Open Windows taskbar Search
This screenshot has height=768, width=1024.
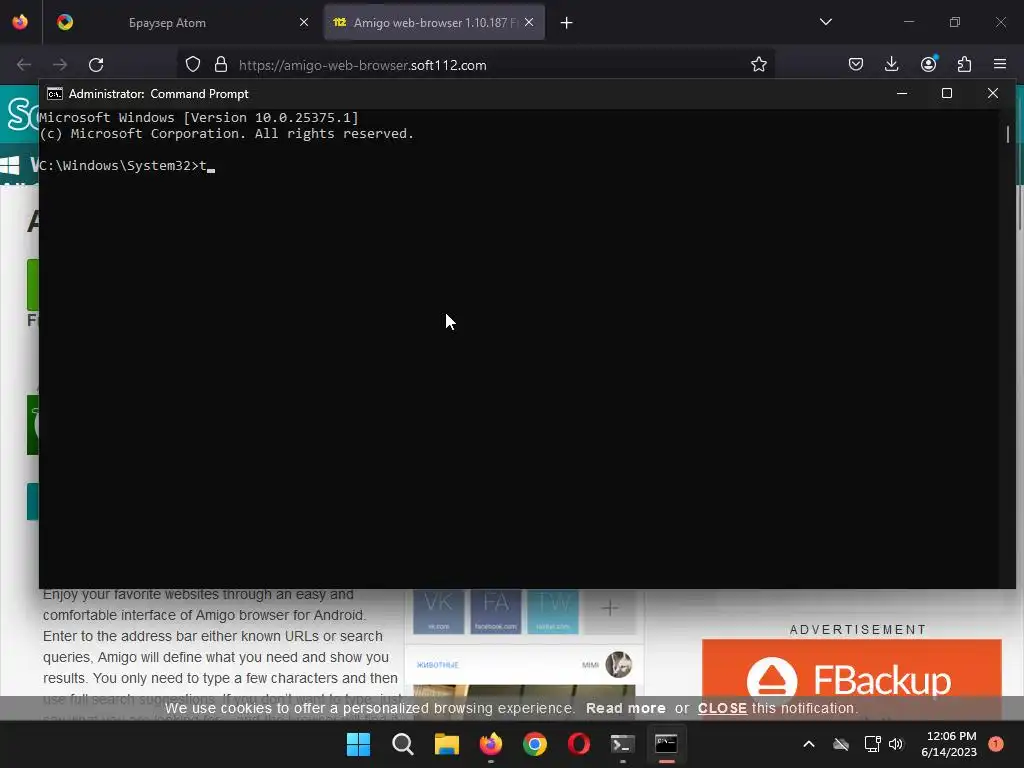pos(402,744)
